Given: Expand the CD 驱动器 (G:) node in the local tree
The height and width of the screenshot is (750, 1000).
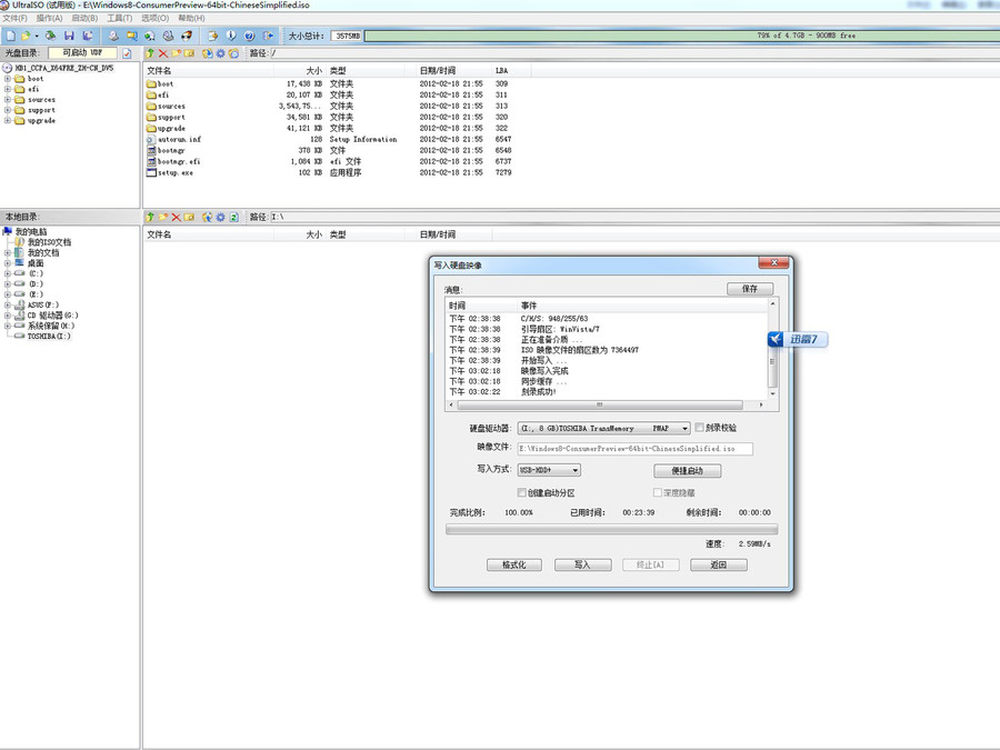Looking at the screenshot, I should pyautogui.click(x=8, y=315).
